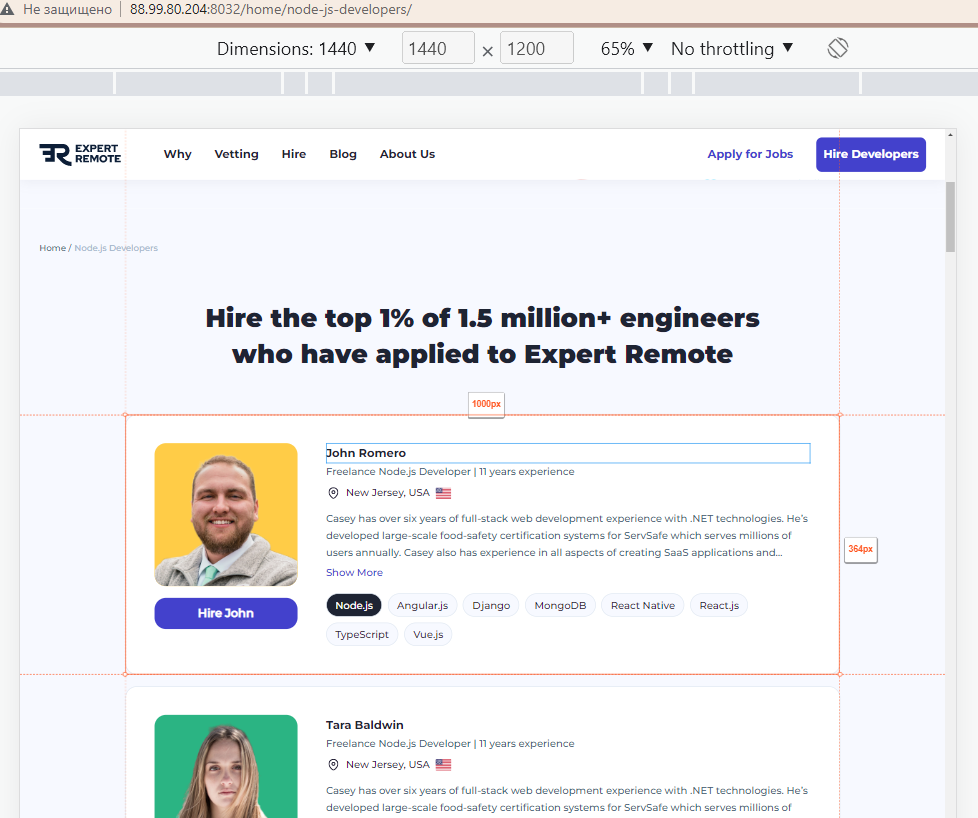This screenshot has height=818, width=978.
Task: Open the No throttling dropdown
Action: click(732, 49)
